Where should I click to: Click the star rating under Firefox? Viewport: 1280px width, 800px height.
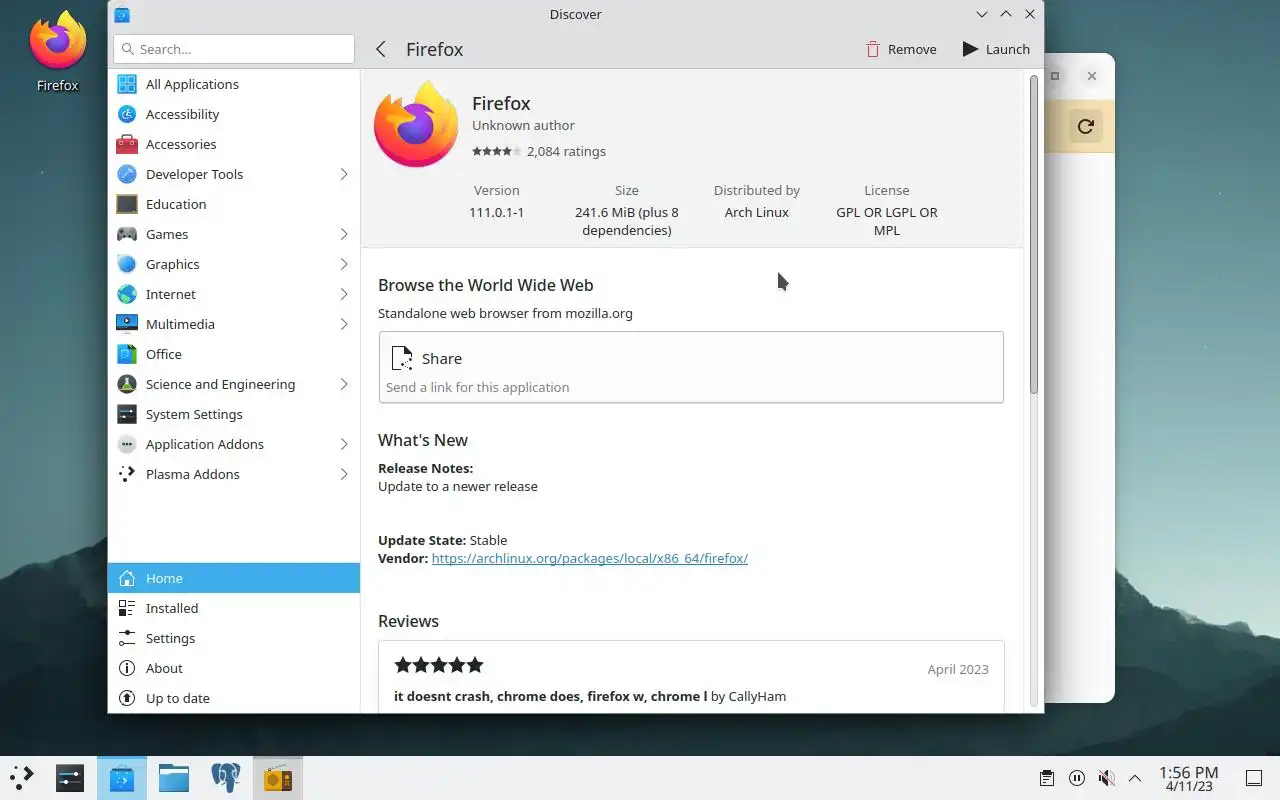[496, 152]
